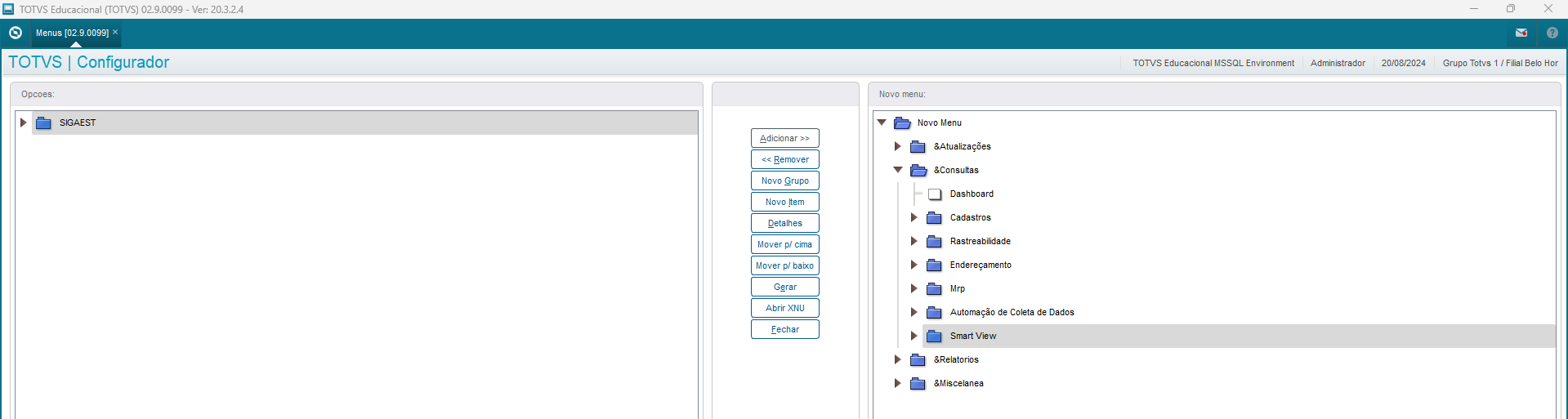Click the &Relatorios folder icon
Image resolution: width=1568 pixels, height=419 pixels.
pos(918,359)
